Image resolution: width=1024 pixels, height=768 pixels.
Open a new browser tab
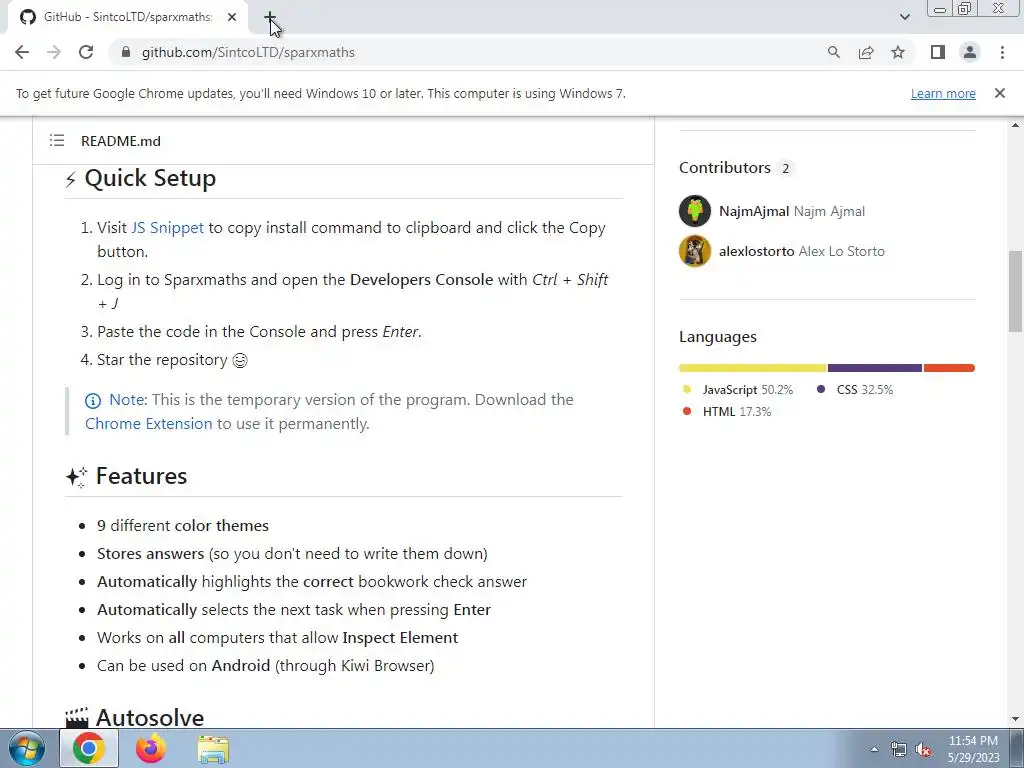[x=270, y=18]
